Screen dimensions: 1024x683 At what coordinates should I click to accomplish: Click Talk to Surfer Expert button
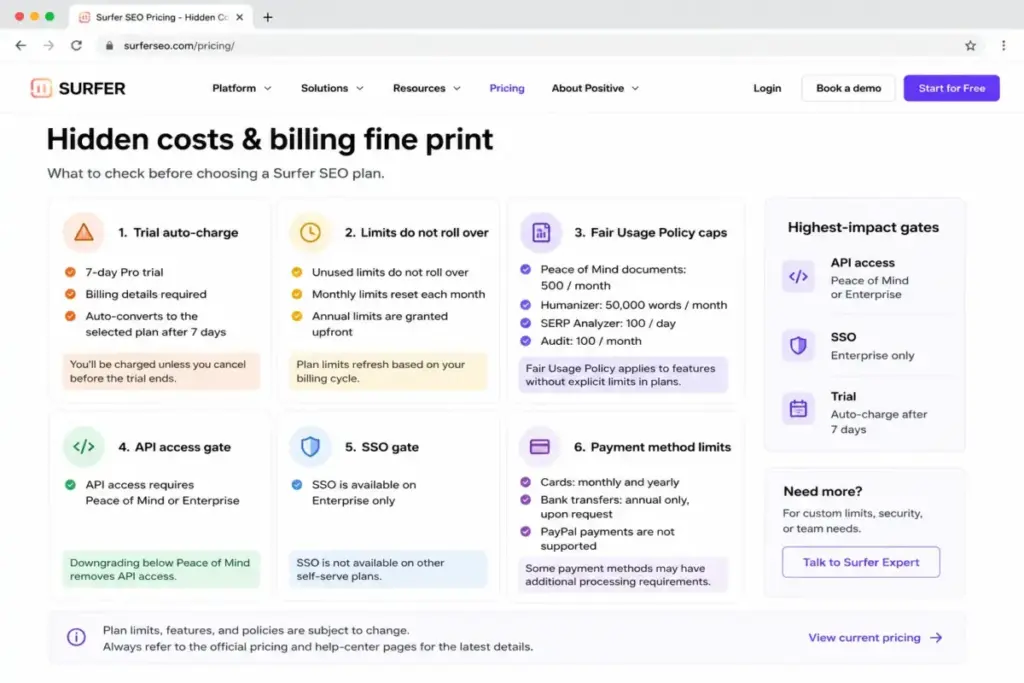(861, 562)
